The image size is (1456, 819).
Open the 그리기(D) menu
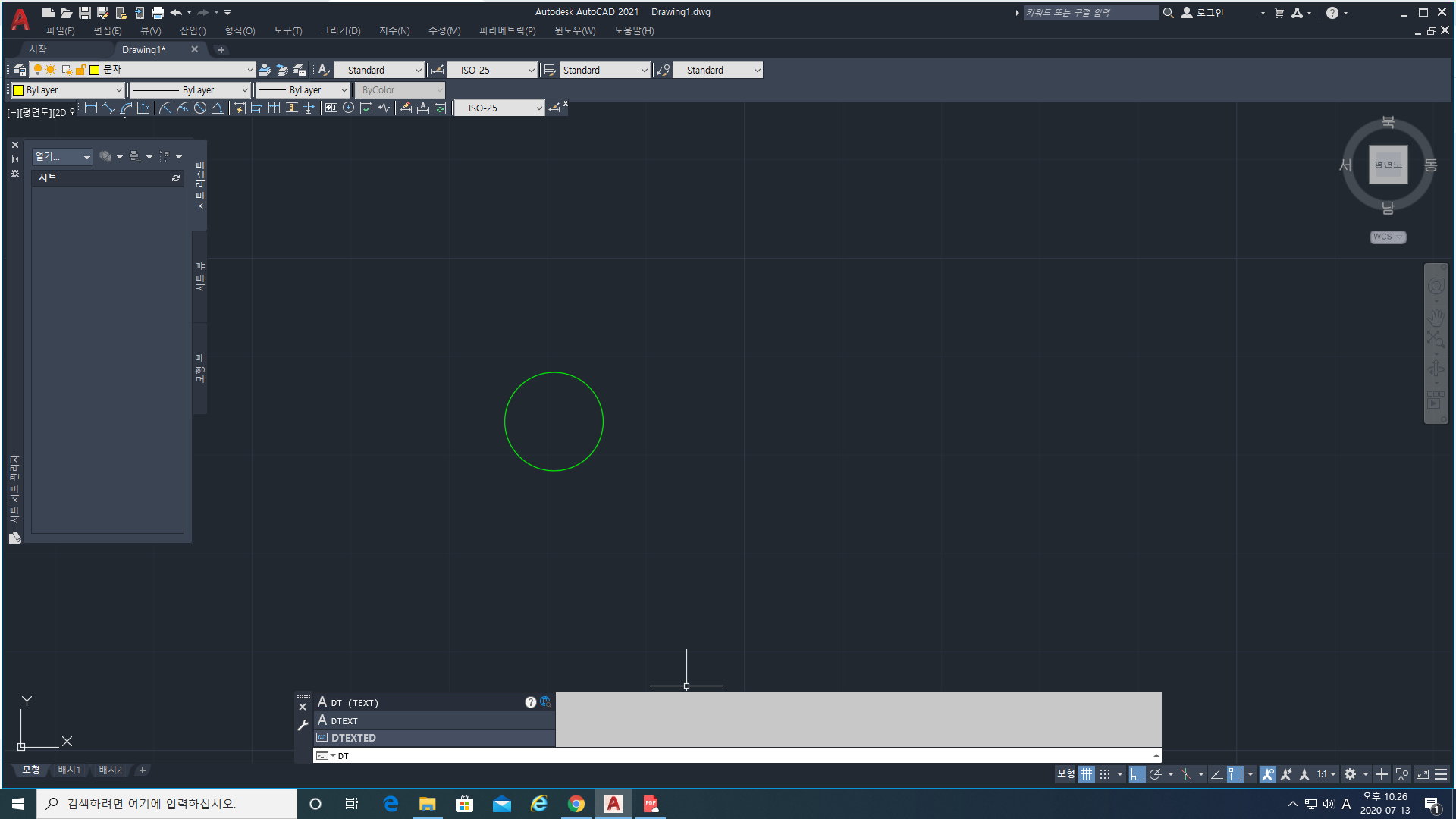[340, 30]
